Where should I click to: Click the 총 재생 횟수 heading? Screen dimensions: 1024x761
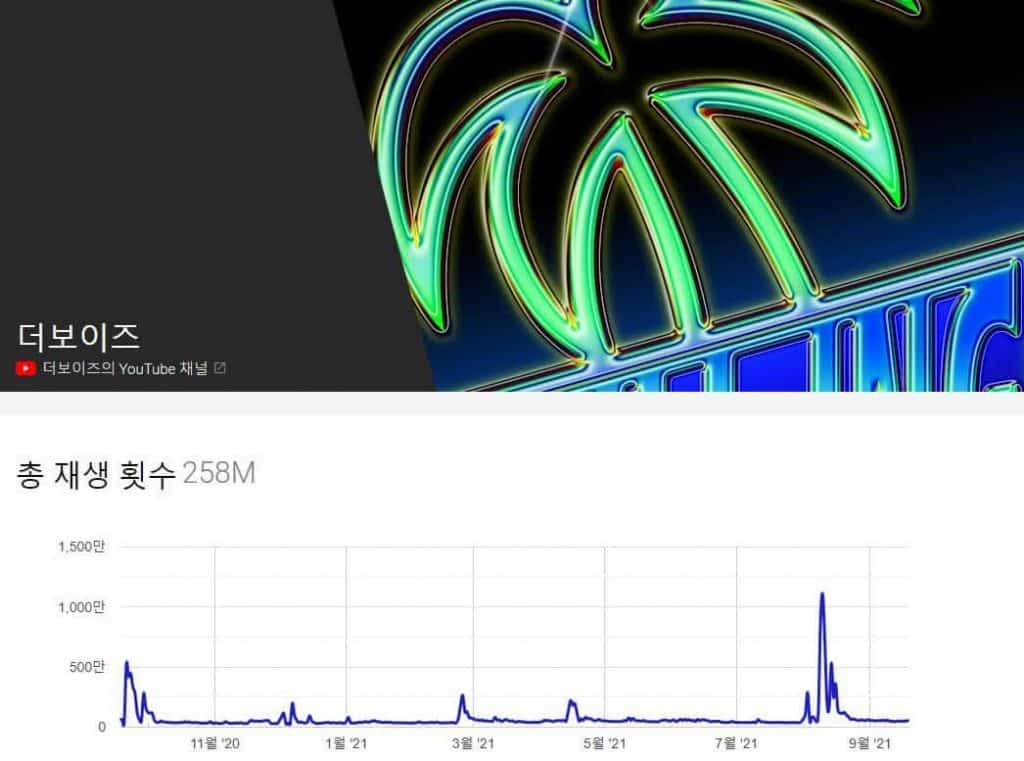pos(96,473)
